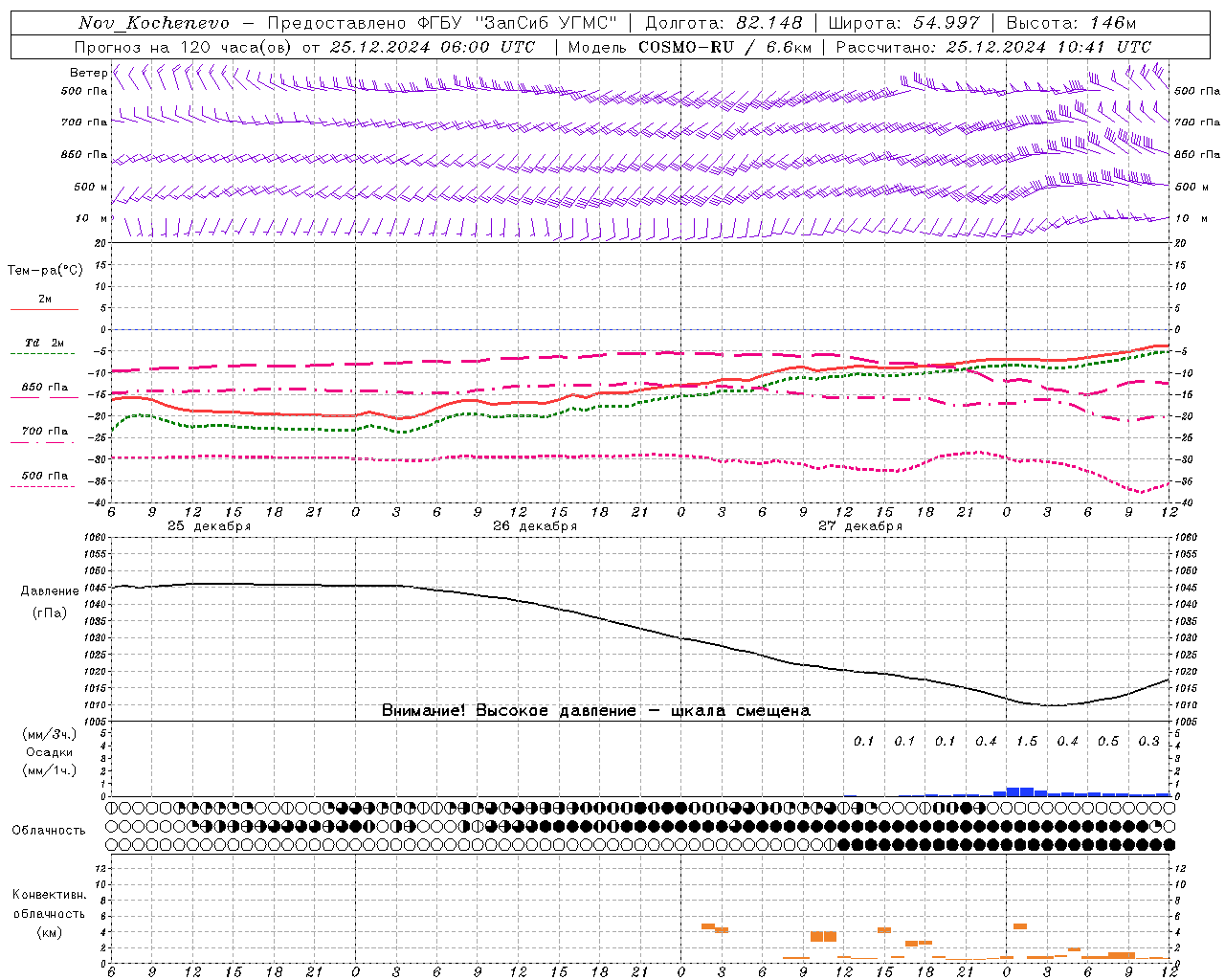Click the 'Широта: 54.997' value
This screenshot has width=1225, height=980.
(x=904, y=23)
